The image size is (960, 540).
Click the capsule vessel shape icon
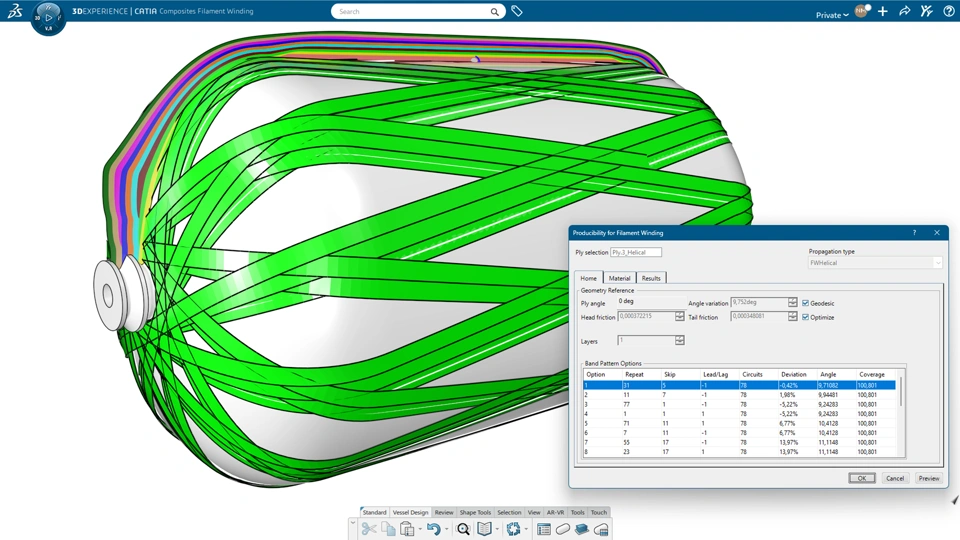point(563,529)
